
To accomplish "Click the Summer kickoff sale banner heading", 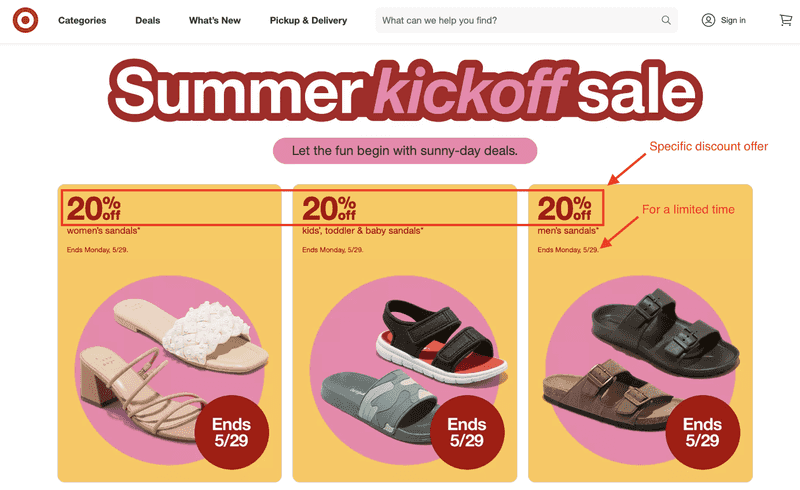I will click(405, 90).
